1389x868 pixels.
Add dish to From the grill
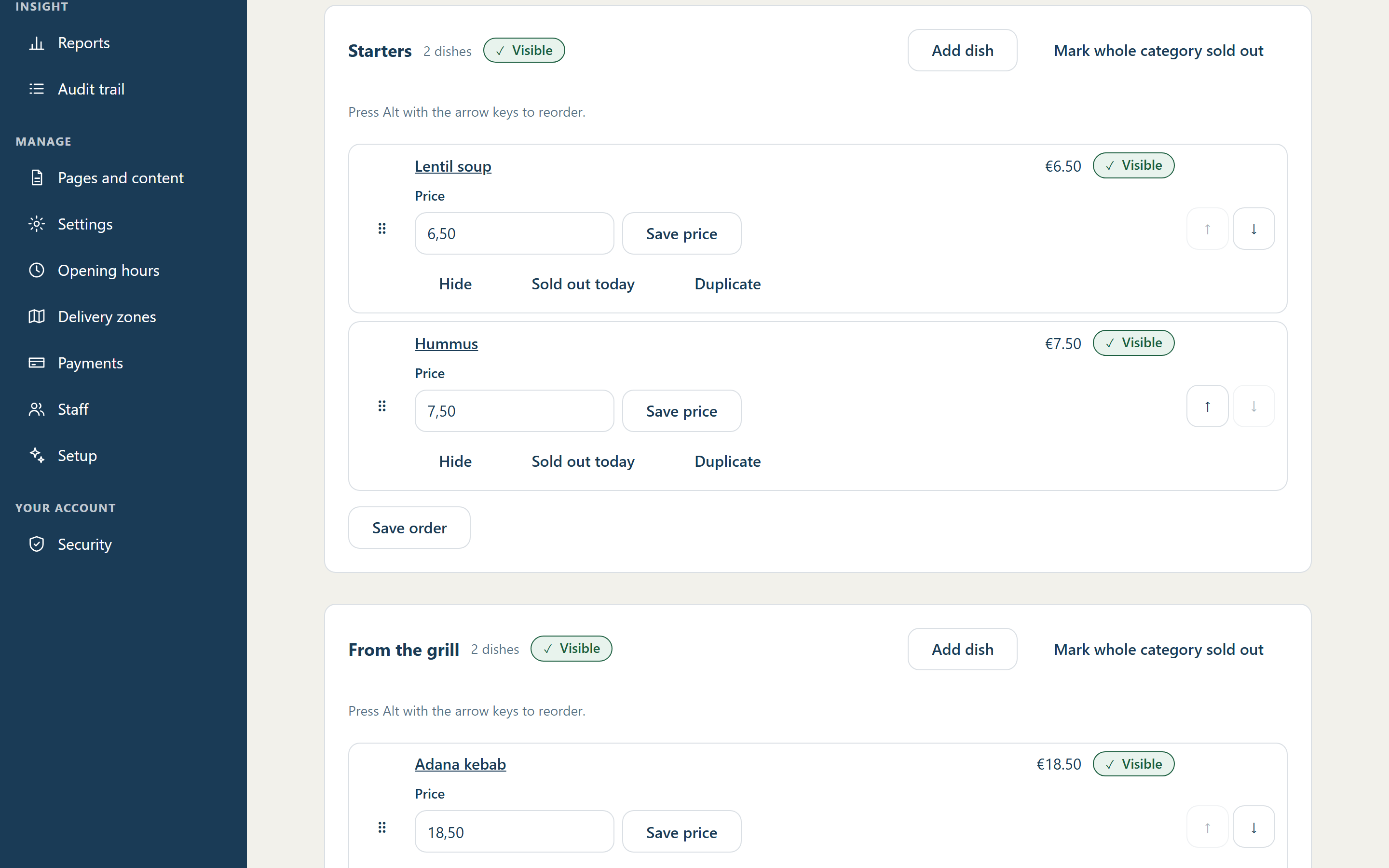point(962,649)
